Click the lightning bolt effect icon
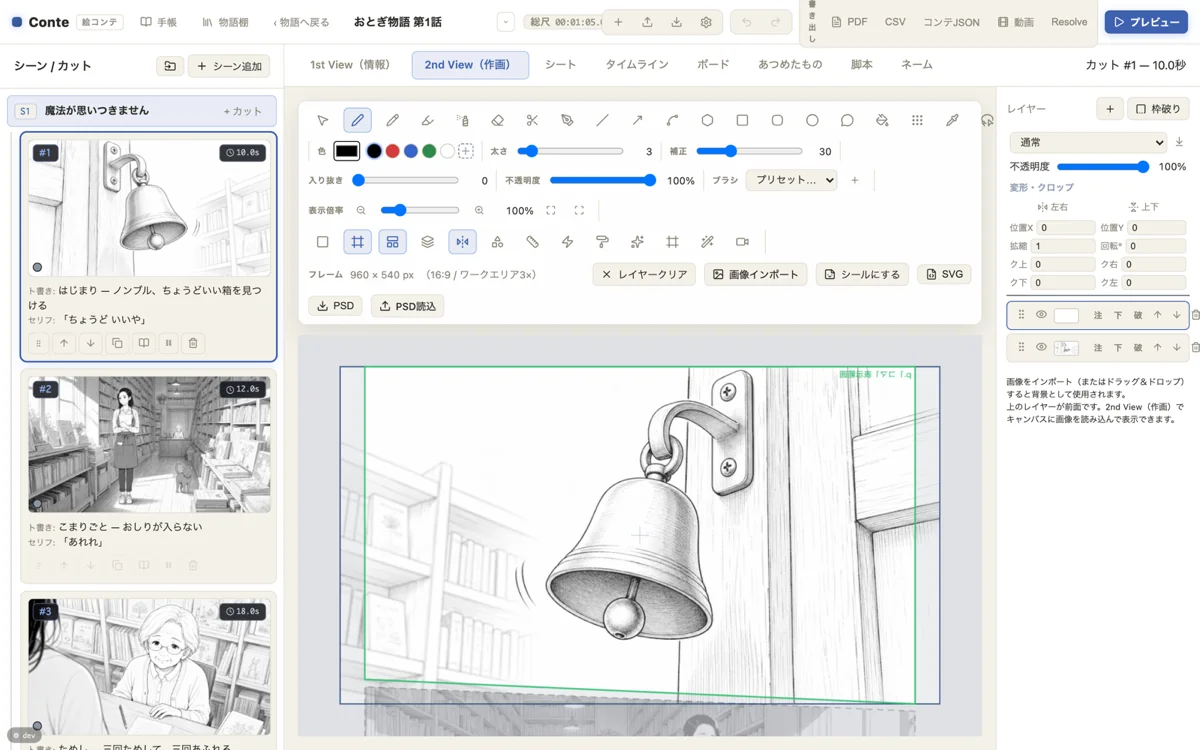This screenshot has width=1200, height=750. click(x=567, y=242)
